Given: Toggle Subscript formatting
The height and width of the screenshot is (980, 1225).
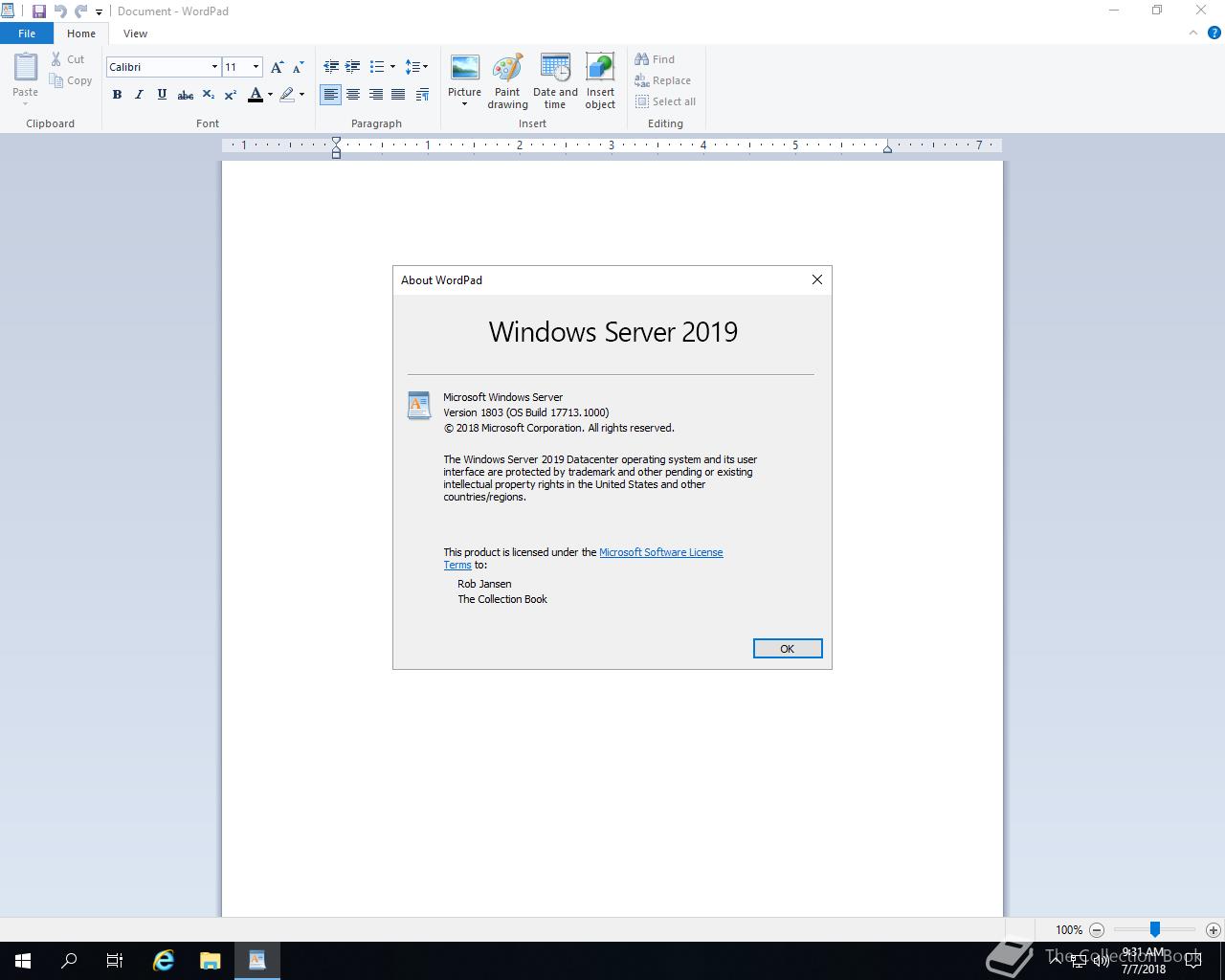Looking at the screenshot, I should coord(208,95).
